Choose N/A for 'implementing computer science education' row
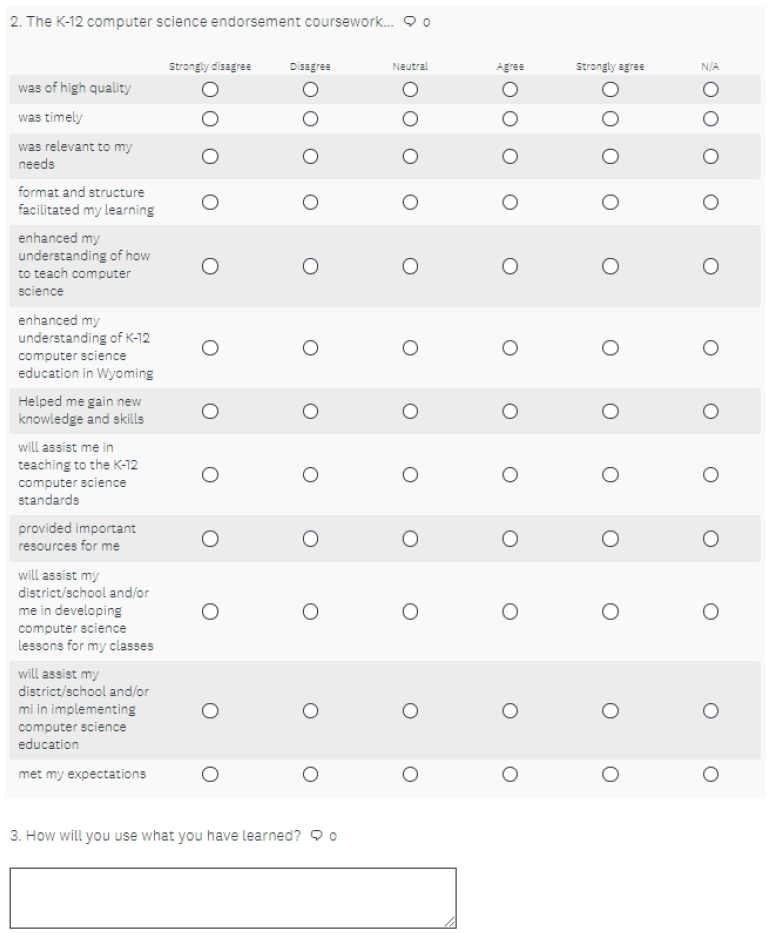 [x=711, y=711]
